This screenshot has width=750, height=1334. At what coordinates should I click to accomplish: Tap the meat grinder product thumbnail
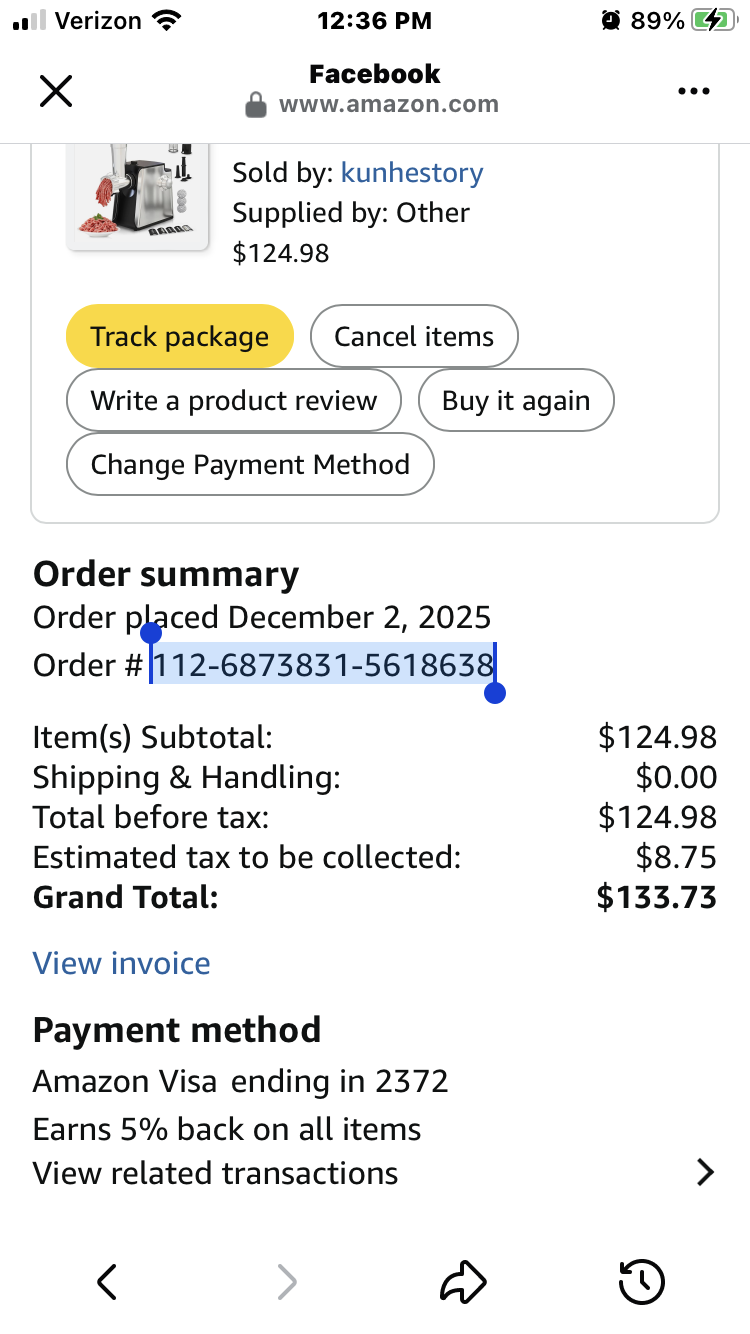[x=137, y=195]
